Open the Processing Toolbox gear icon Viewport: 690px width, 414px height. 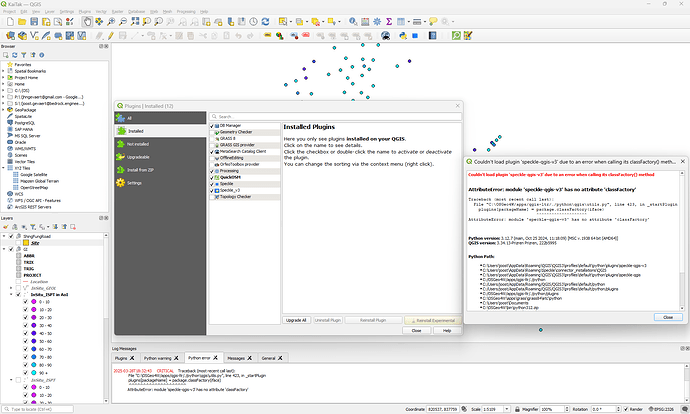tap(377, 22)
